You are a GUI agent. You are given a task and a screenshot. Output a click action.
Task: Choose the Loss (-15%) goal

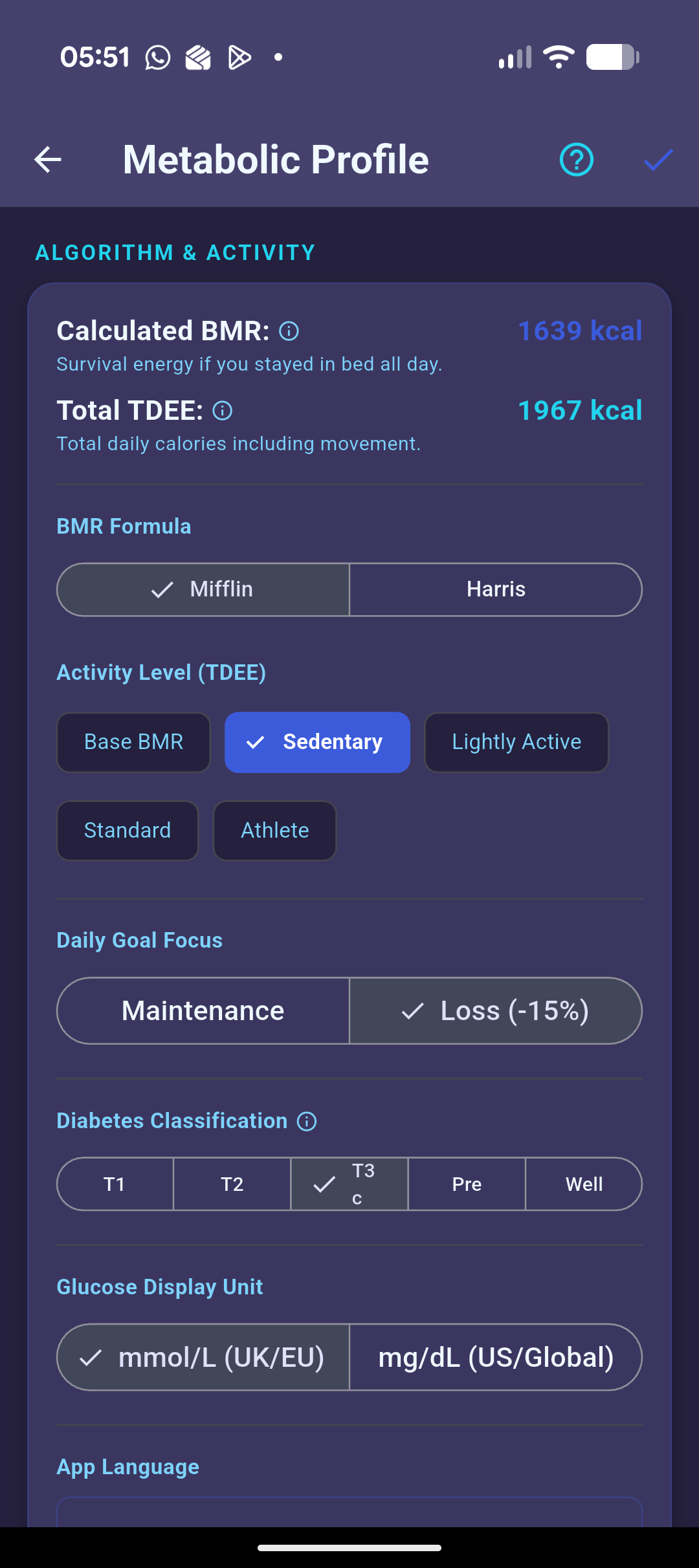[x=496, y=1010]
